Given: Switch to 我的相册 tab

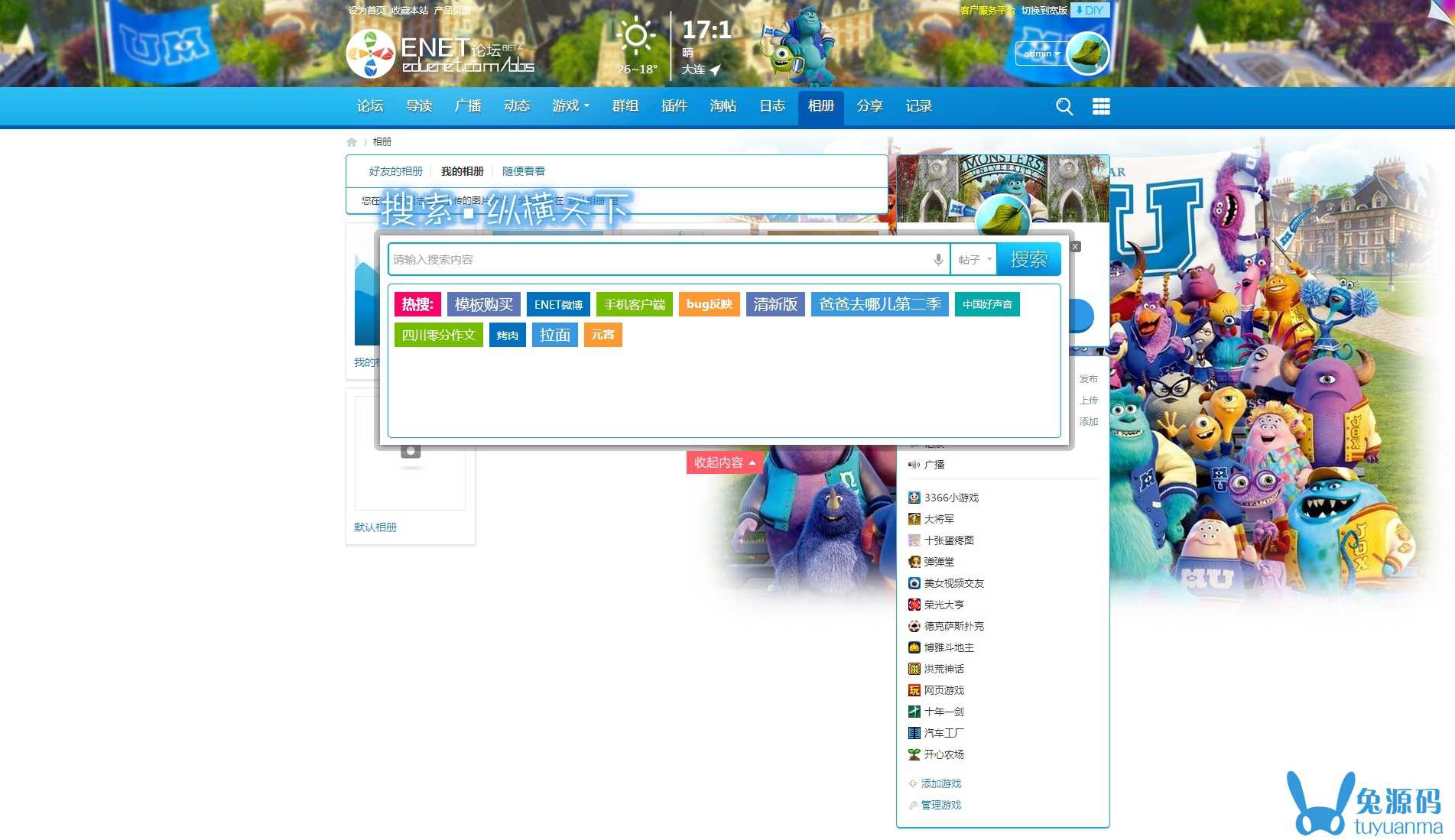Looking at the screenshot, I should tap(463, 171).
